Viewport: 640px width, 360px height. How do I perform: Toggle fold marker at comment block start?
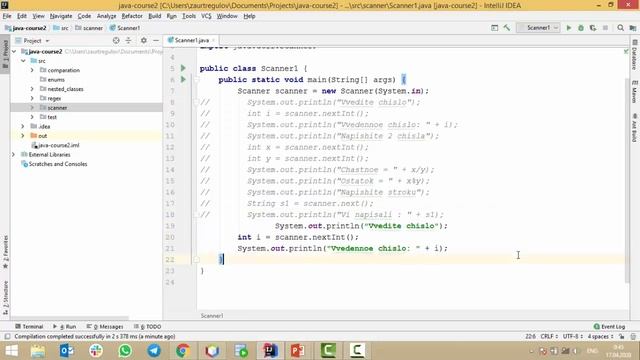(196, 102)
